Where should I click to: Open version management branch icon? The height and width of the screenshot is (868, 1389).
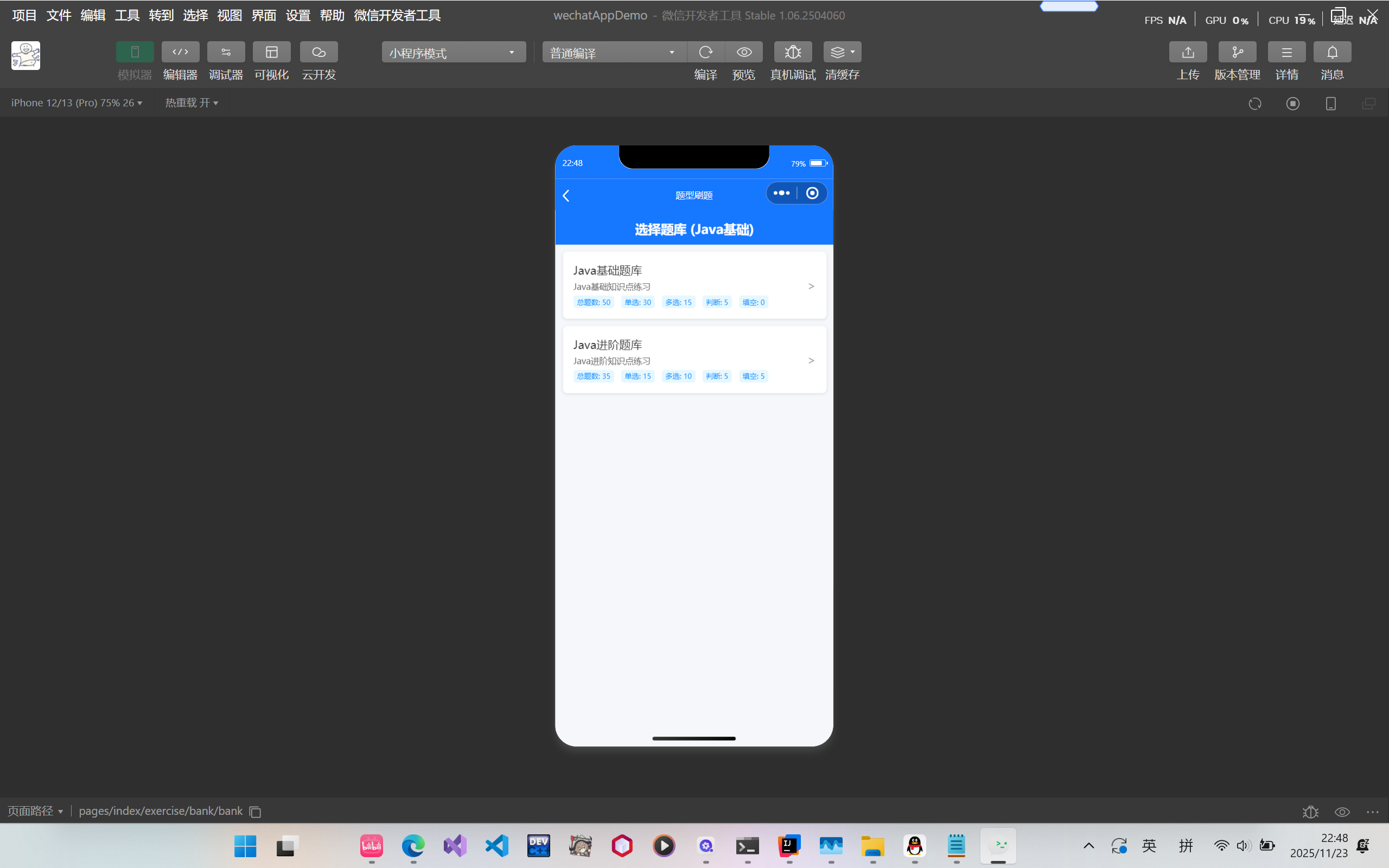coord(1237,52)
